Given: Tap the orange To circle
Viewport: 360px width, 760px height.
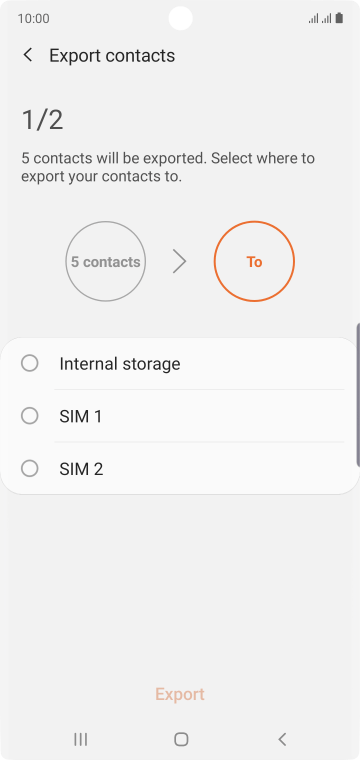Looking at the screenshot, I should click(254, 262).
